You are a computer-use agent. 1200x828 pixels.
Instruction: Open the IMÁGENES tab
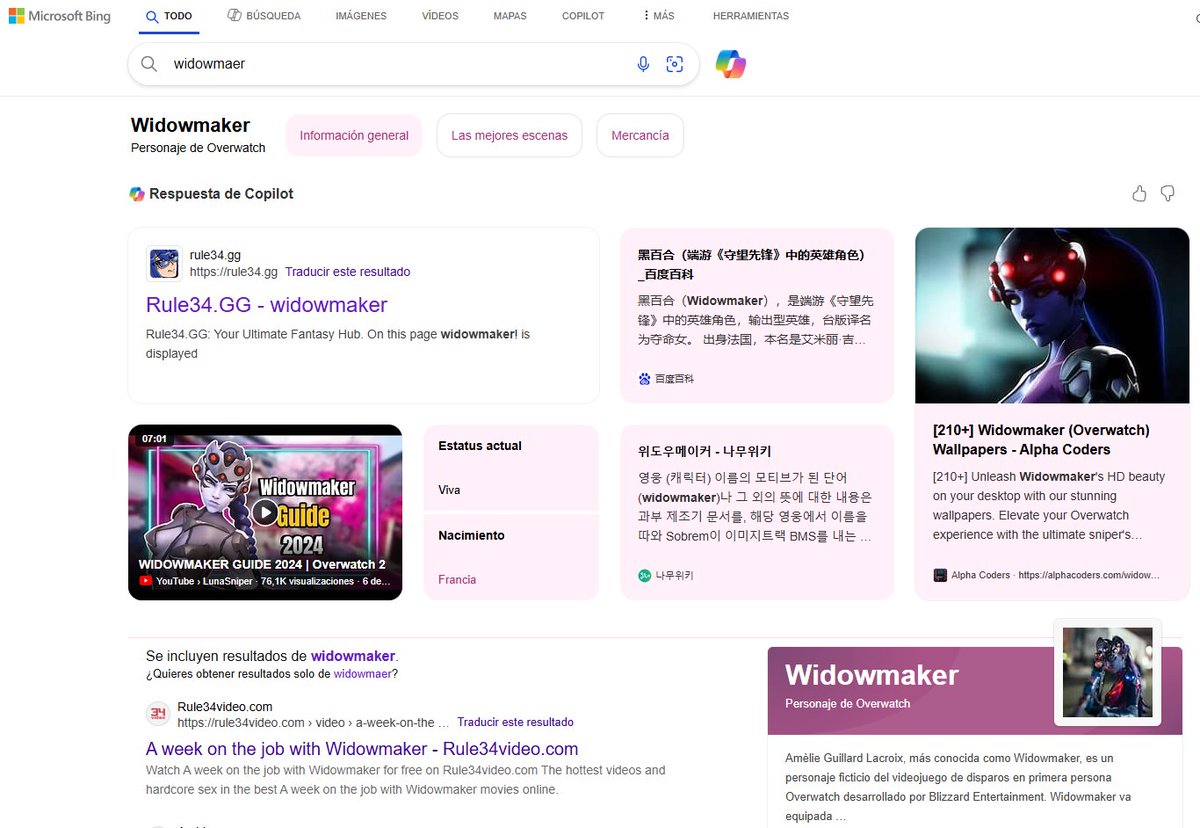point(361,16)
